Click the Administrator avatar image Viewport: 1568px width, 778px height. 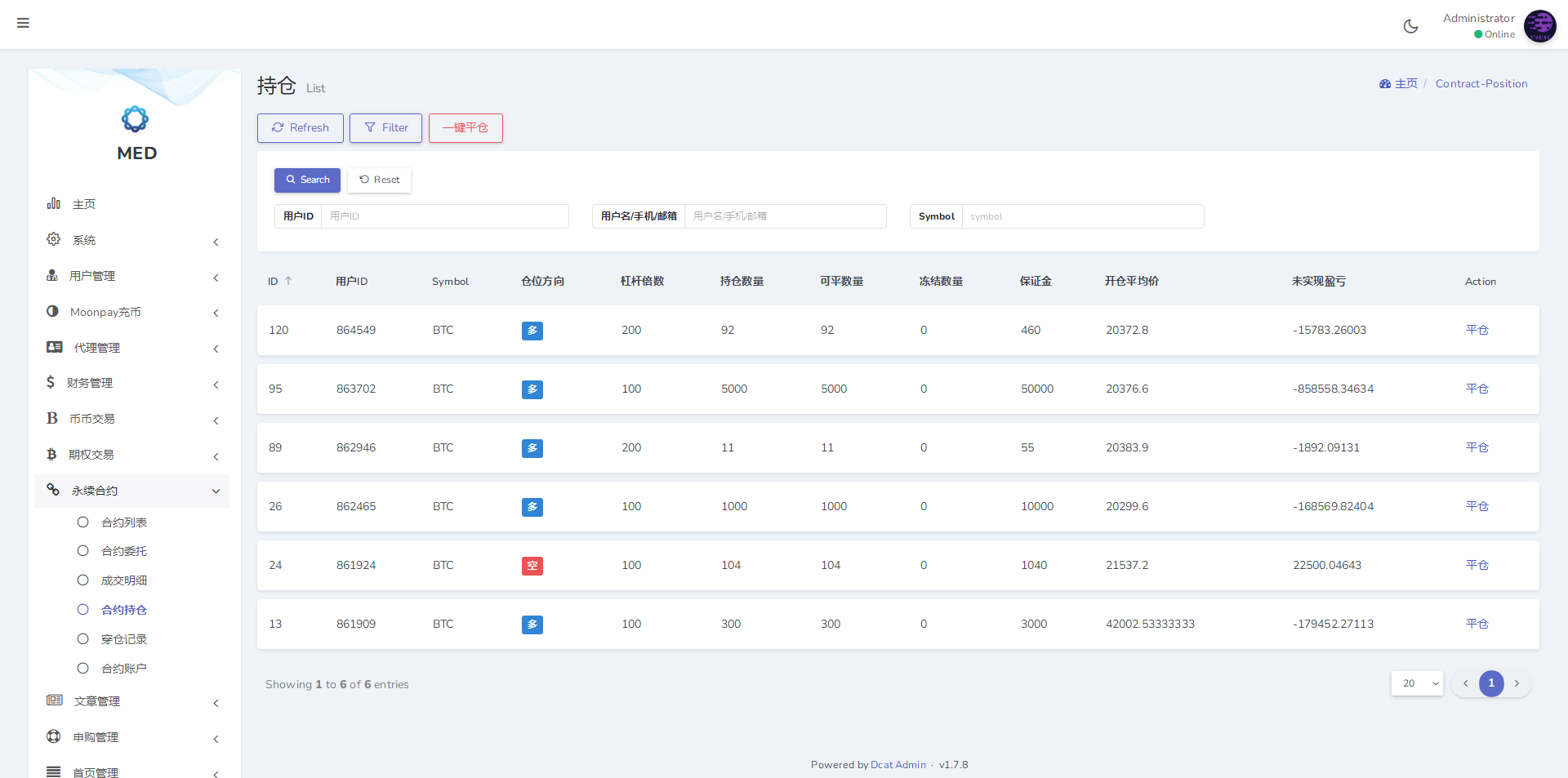coord(1539,26)
